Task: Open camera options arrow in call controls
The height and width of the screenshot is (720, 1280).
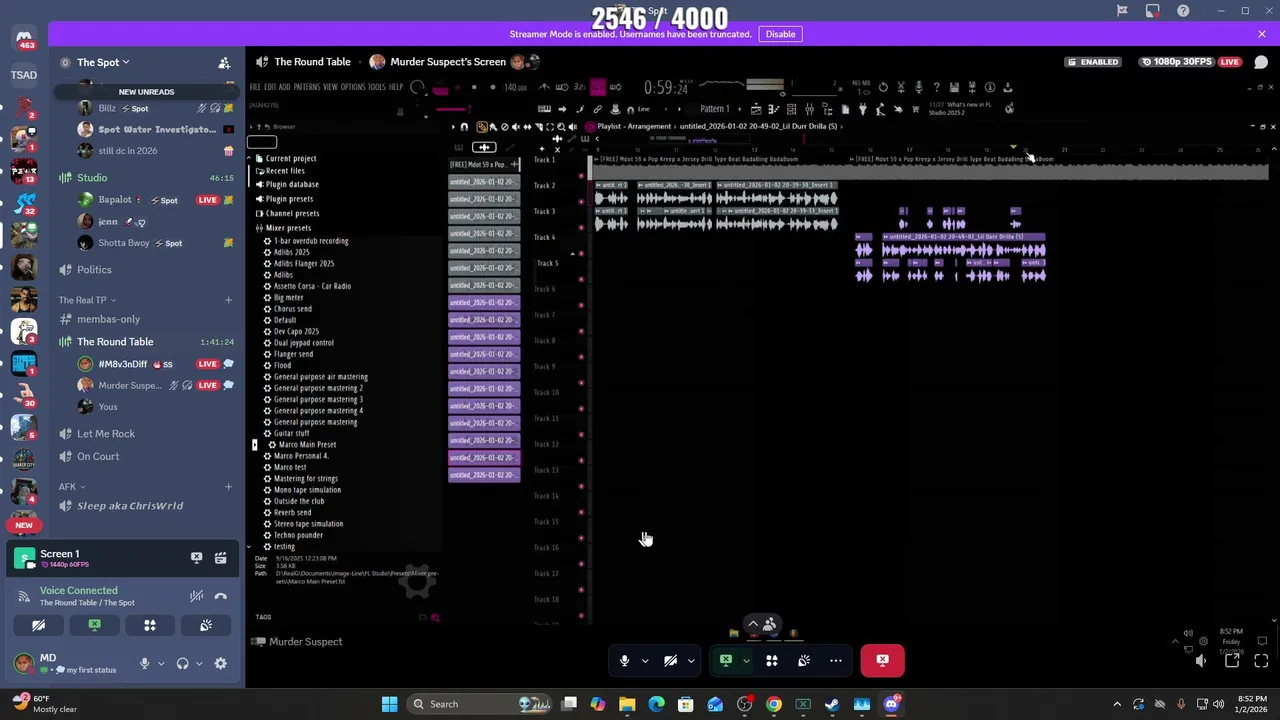Action: (691, 660)
